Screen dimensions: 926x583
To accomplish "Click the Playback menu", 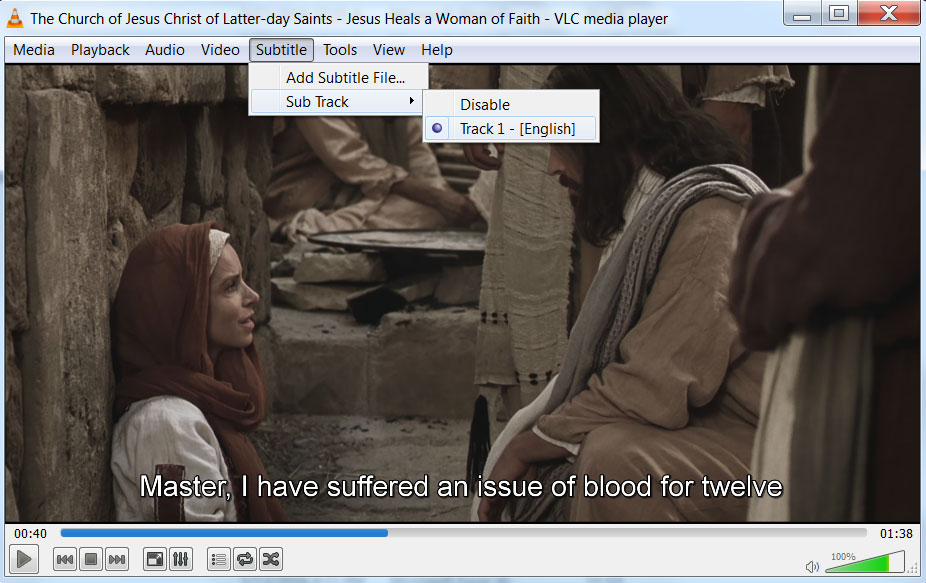I will [100, 50].
